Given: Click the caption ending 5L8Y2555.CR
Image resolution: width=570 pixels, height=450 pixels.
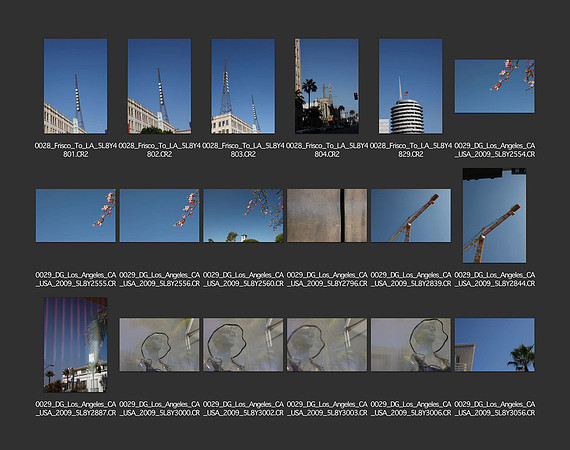Looking at the screenshot, I should coord(76,279).
